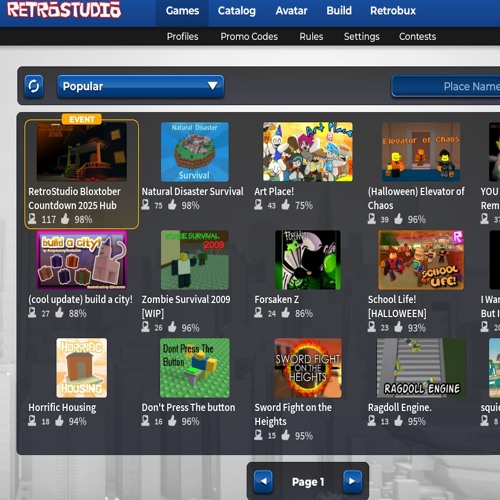Click player icon under Forsaken Z
The height and width of the screenshot is (500, 500).
[258, 313]
